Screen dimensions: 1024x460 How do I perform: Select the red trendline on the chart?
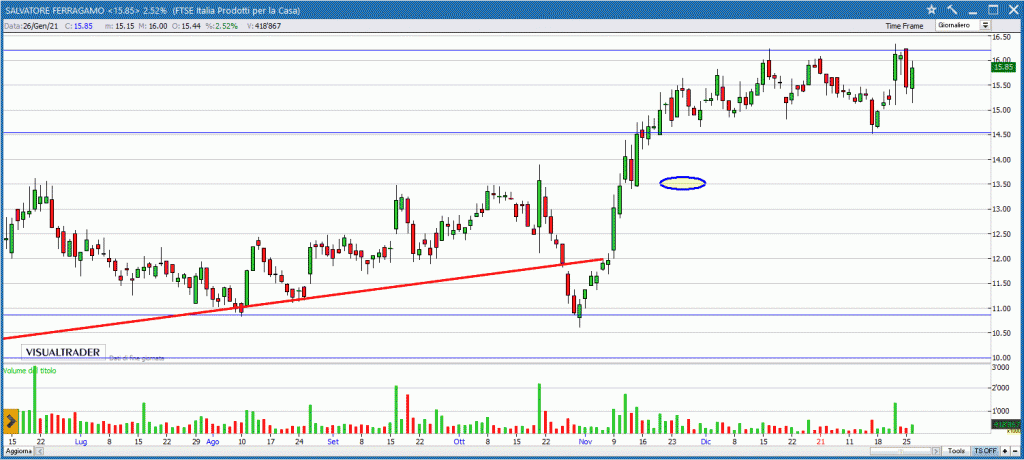tap(302, 299)
